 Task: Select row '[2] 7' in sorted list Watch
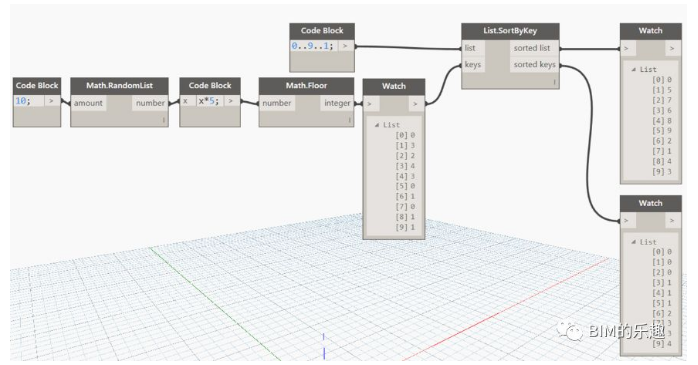click(662, 100)
